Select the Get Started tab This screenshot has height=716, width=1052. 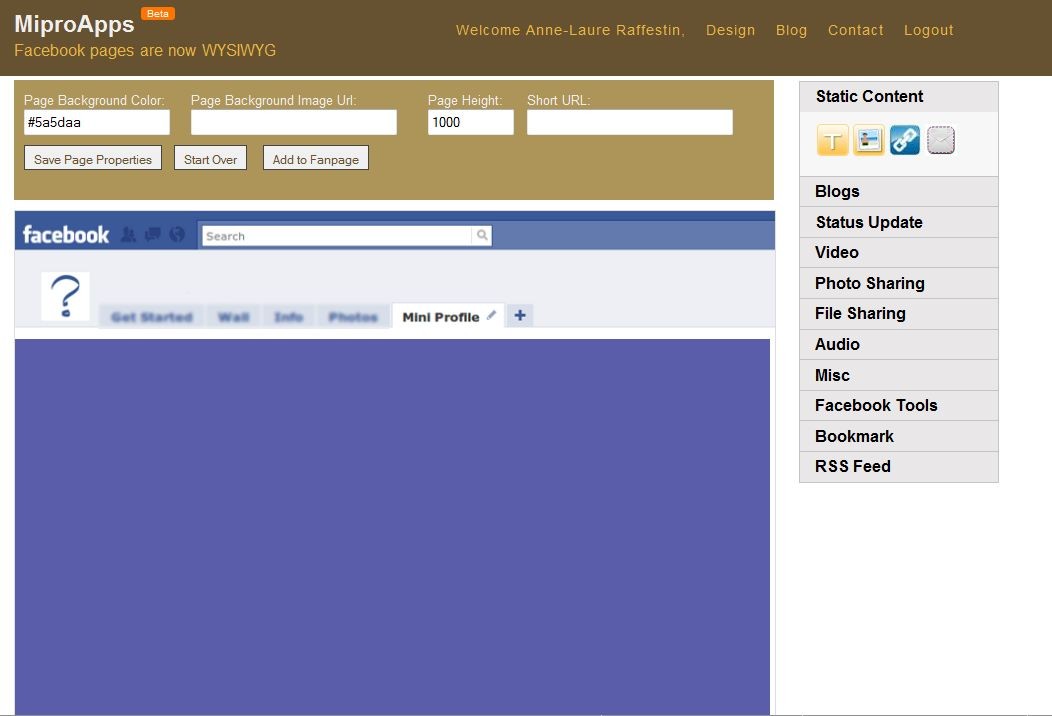(152, 317)
